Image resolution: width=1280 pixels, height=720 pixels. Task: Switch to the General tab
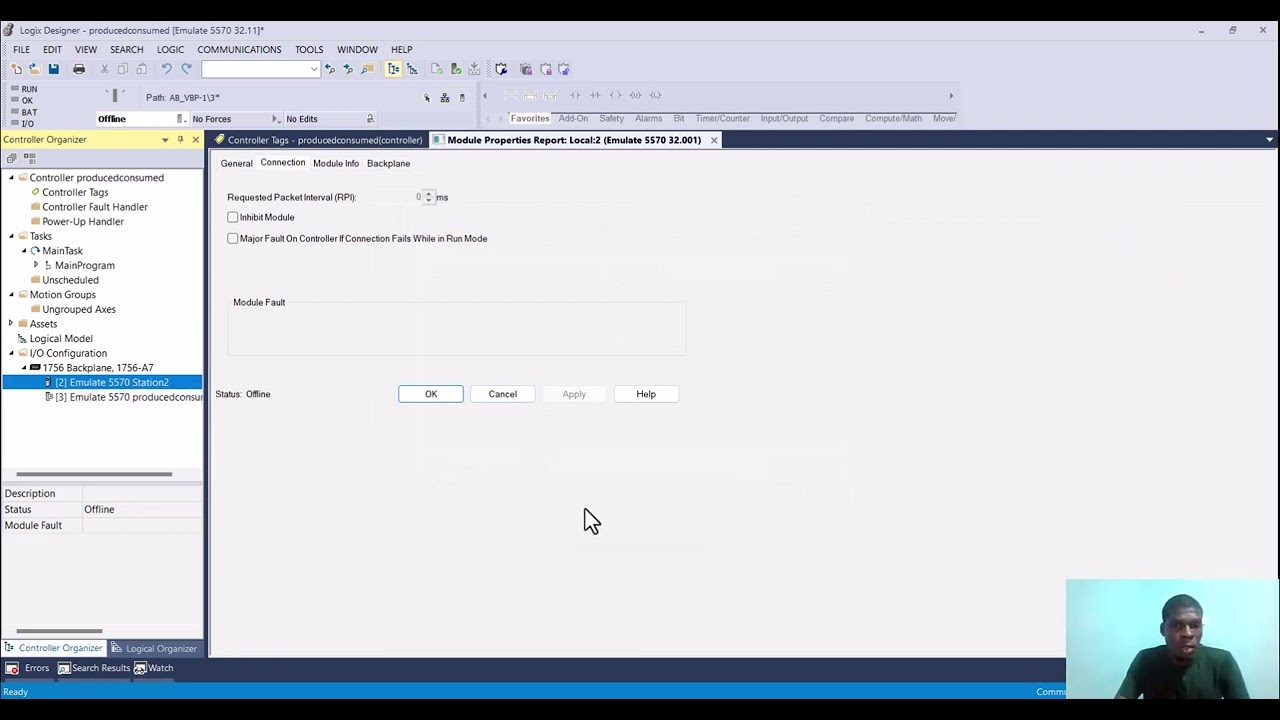(x=237, y=163)
